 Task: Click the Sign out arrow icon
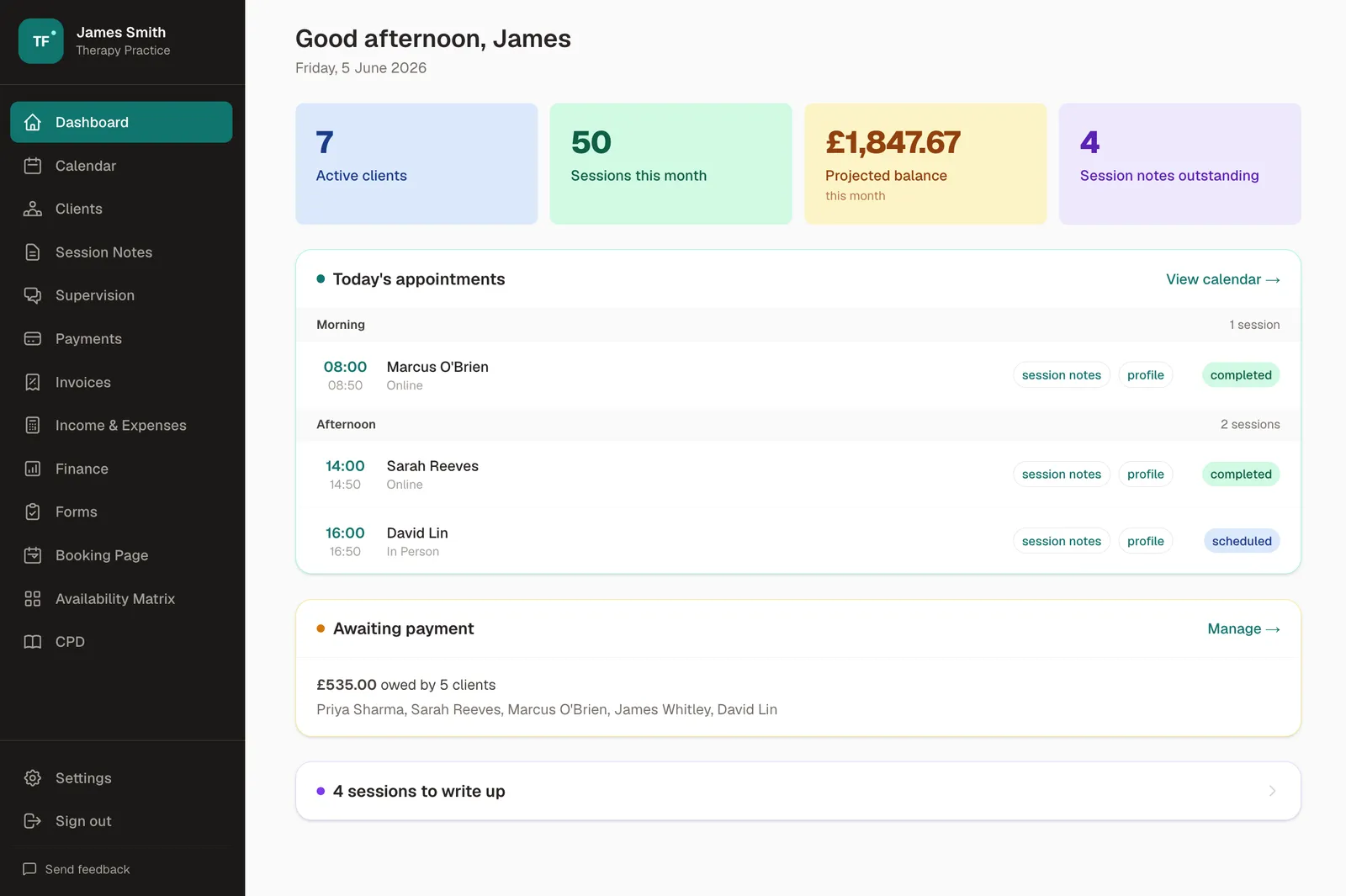coord(33,821)
